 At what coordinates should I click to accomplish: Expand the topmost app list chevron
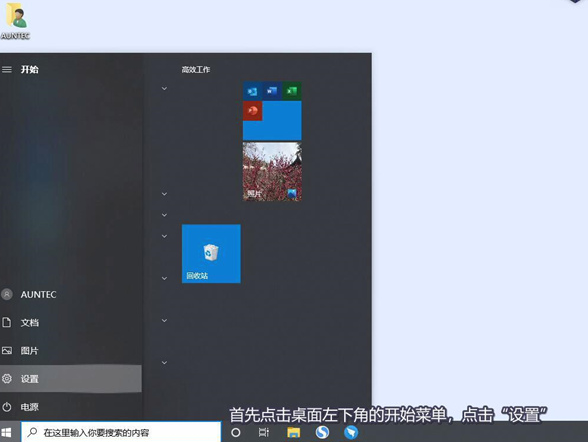pyautogui.click(x=164, y=88)
